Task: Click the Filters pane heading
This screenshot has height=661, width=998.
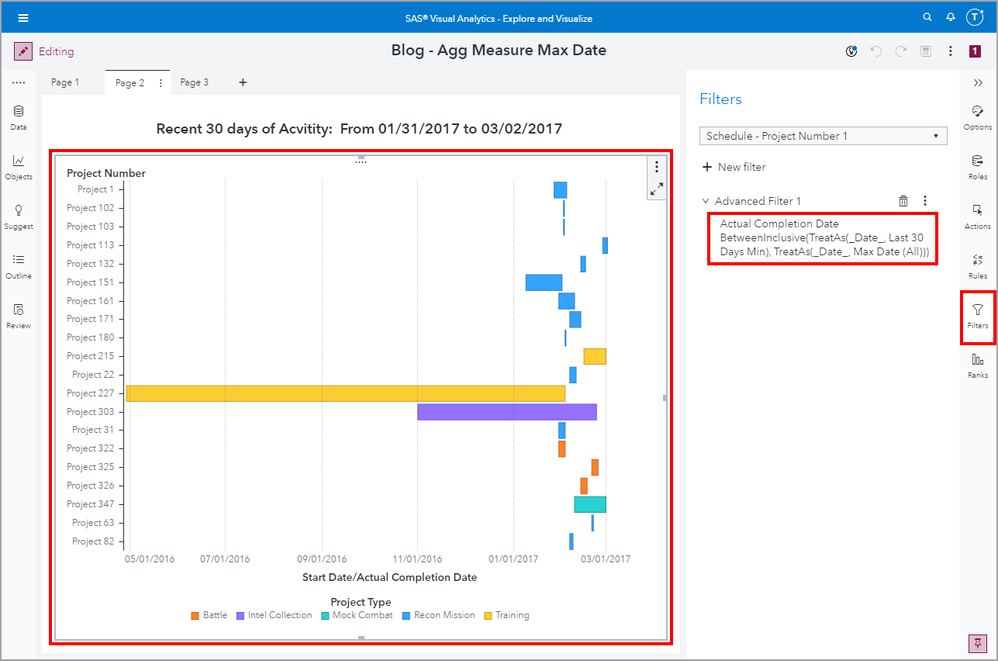Action: [x=720, y=99]
